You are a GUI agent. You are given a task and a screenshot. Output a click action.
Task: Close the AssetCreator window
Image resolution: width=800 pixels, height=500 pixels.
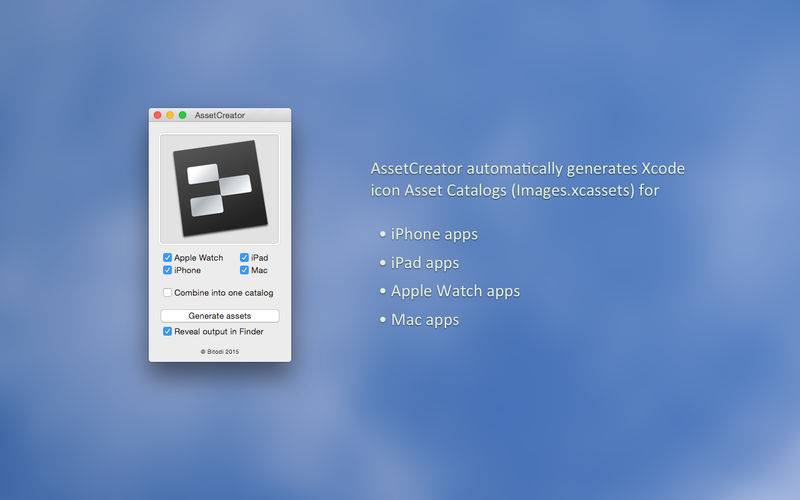[x=158, y=116]
